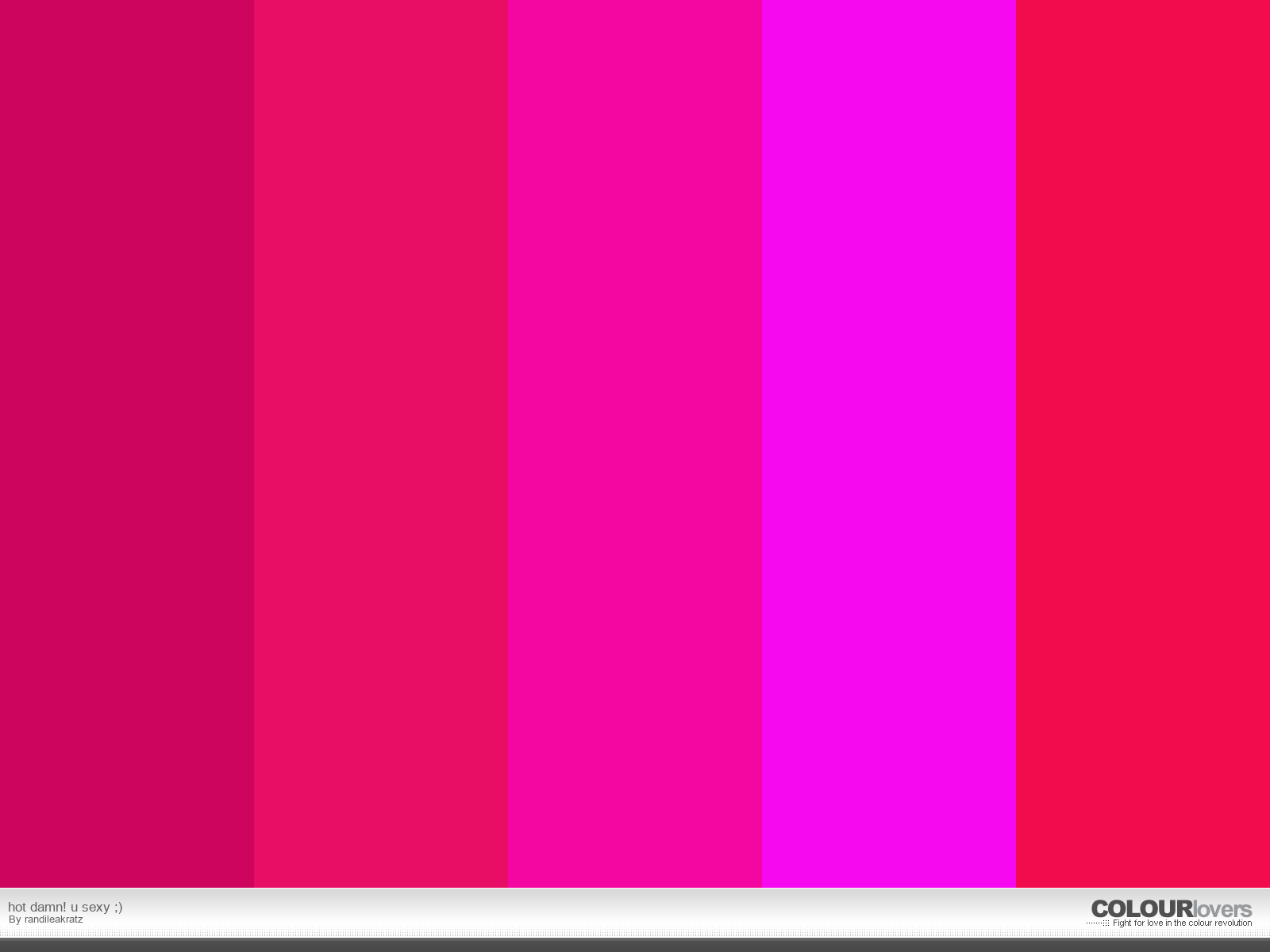Click the COLOURlovers logo

(x=1171, y=909)
